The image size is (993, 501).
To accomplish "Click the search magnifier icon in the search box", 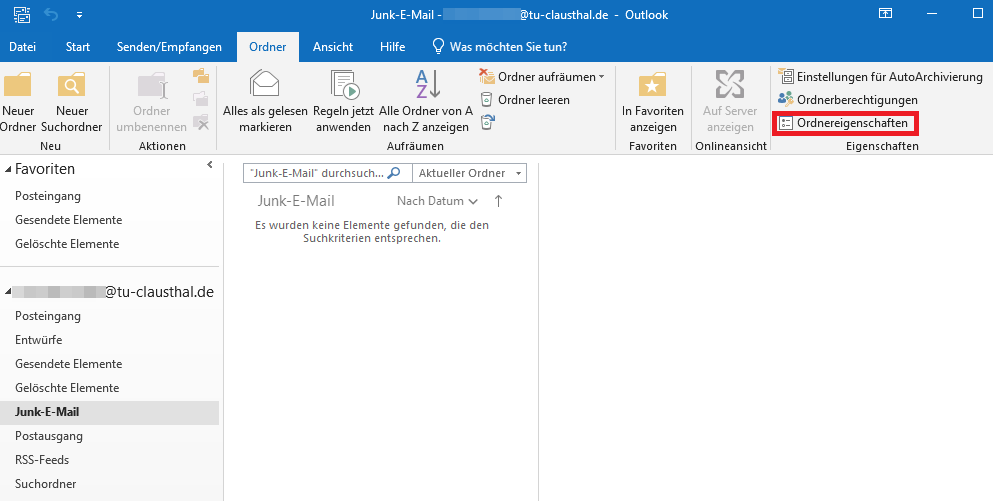I will 393,173.
